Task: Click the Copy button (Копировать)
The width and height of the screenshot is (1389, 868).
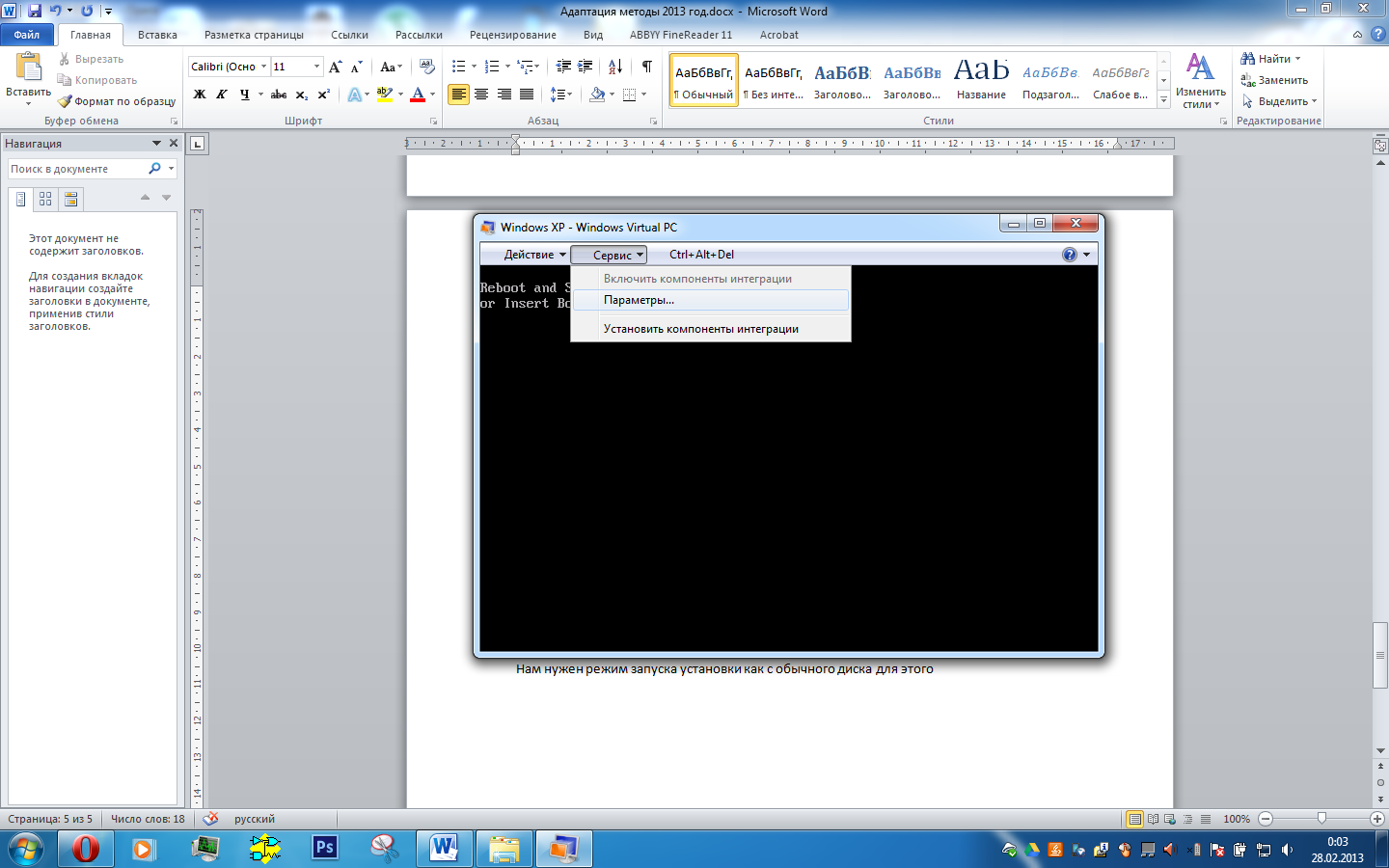Action: coord(97,80)
